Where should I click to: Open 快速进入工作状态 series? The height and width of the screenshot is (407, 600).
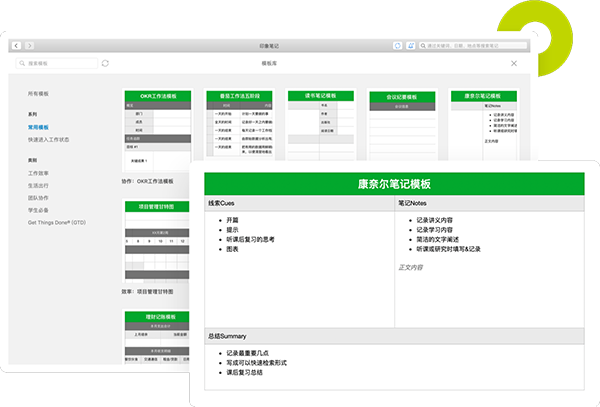48,140
